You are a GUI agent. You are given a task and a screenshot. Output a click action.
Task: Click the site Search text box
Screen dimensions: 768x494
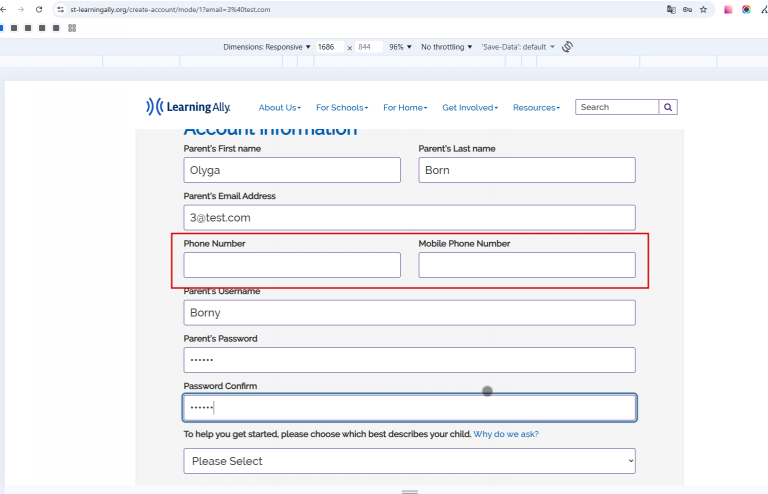point(617,107)
